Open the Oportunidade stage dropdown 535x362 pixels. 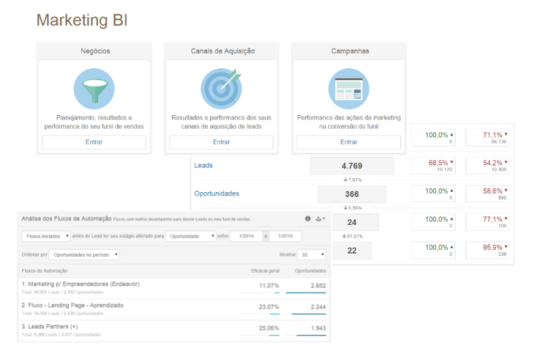tap(191, 236)
